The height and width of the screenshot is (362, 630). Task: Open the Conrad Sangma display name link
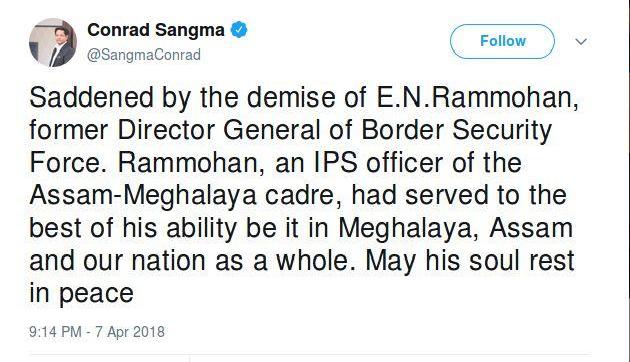(156, 30)
